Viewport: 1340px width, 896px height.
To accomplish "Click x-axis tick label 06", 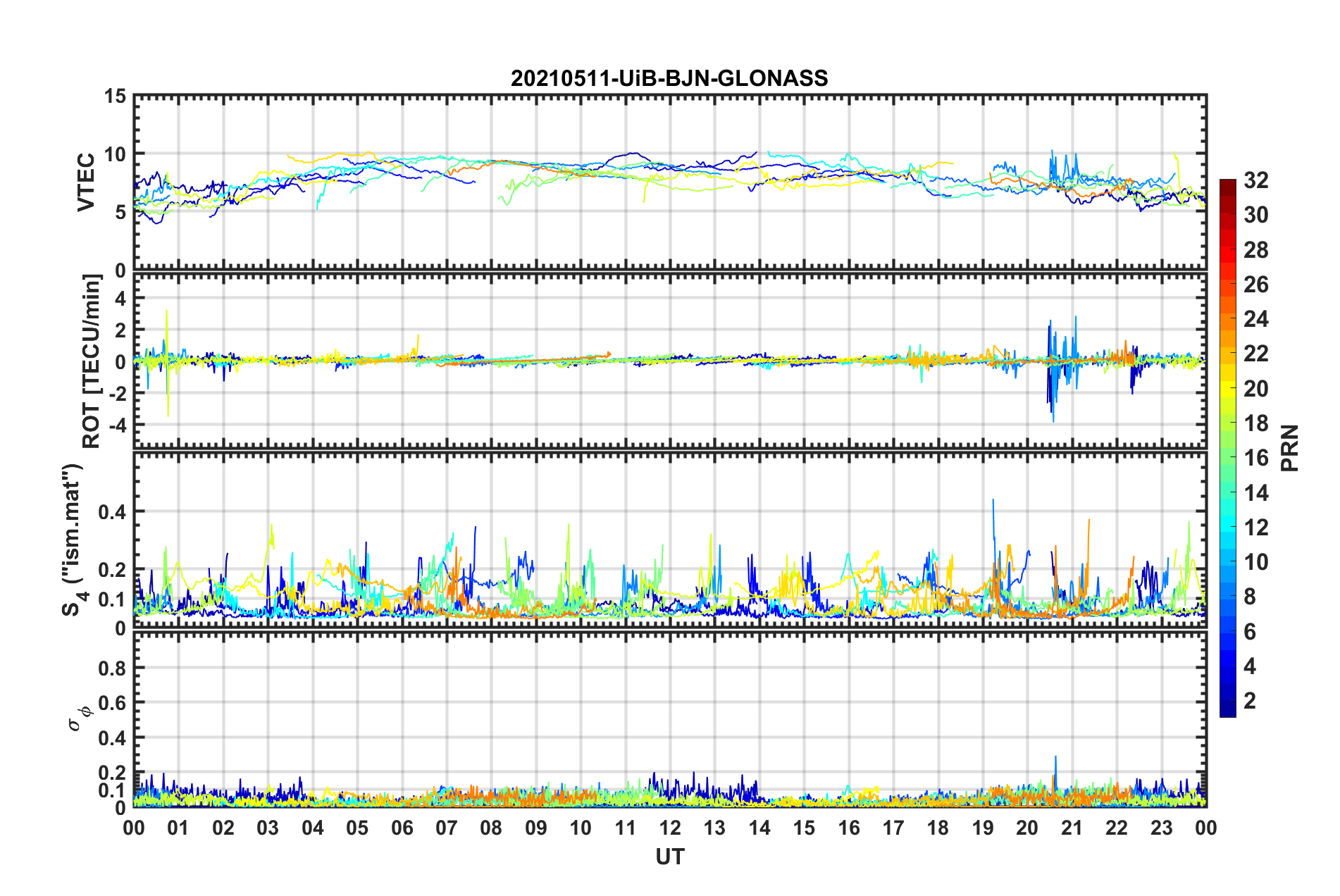I will [402, 828].
